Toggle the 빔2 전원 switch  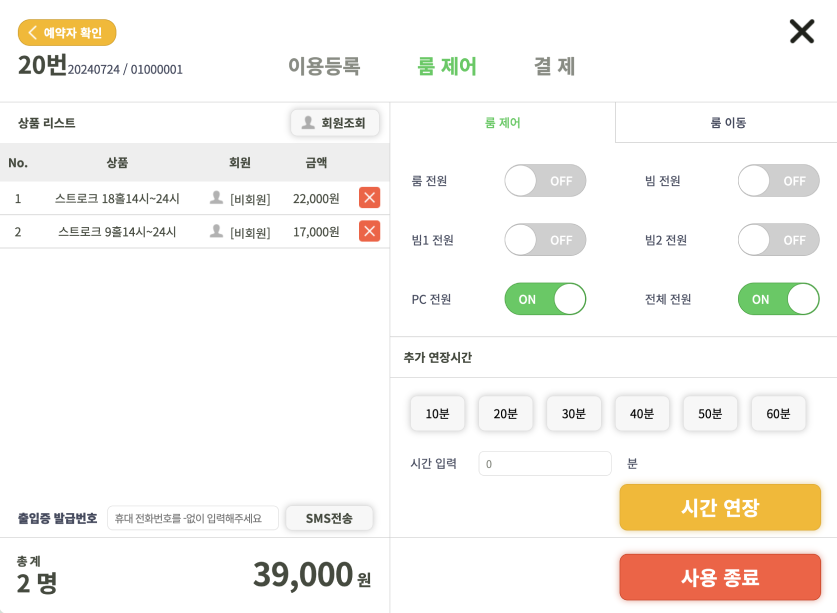click(x=778, y=240)
